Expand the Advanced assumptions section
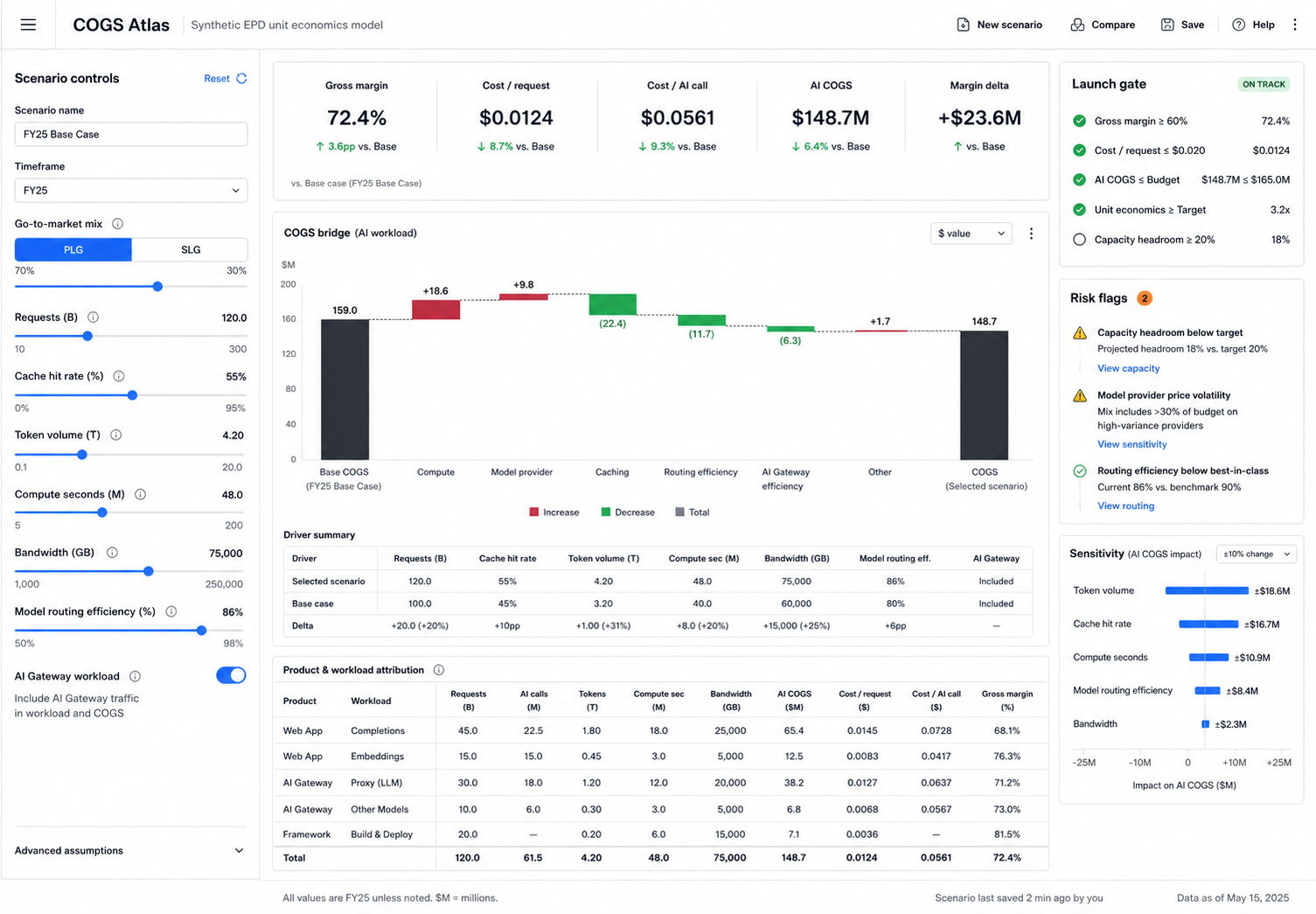Image resolution: width=1316 pixels, height=914 pixels. coord(130,850)
